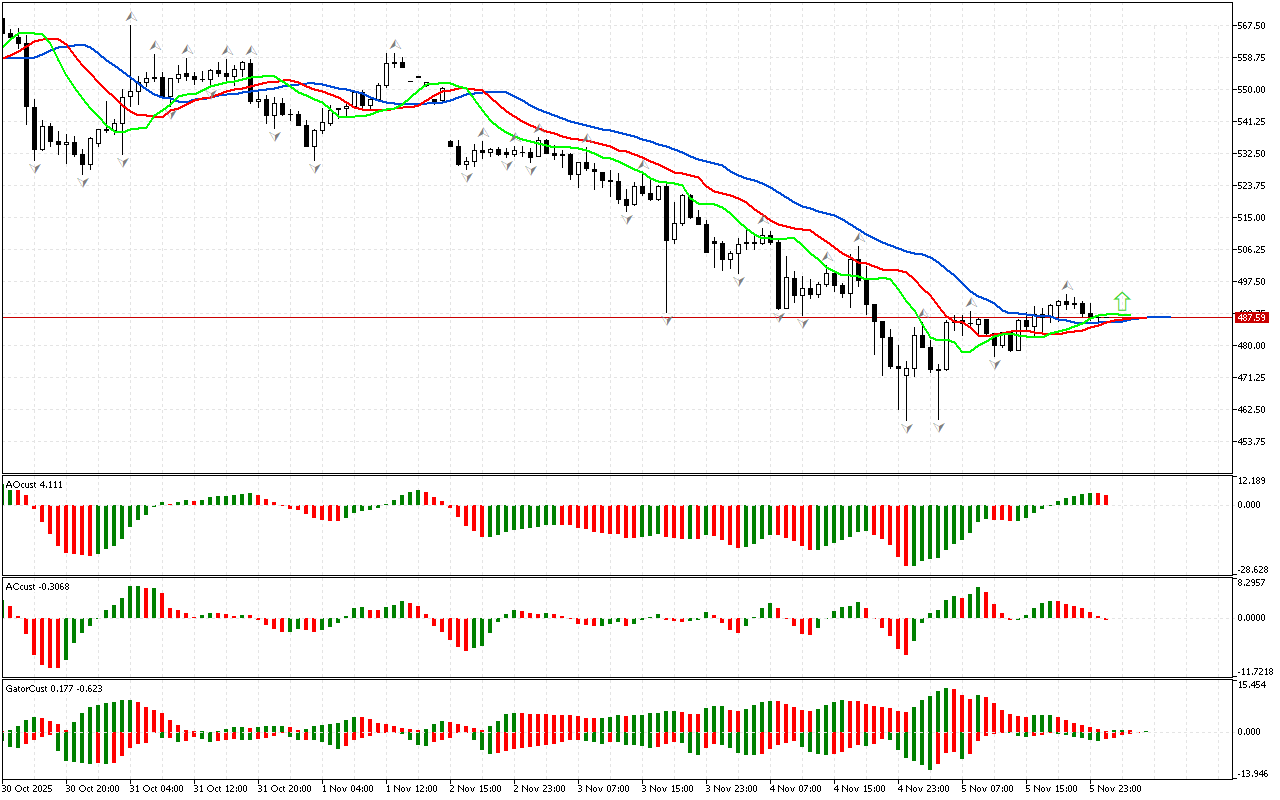Click the green up arrow signal

(1122, 300)
